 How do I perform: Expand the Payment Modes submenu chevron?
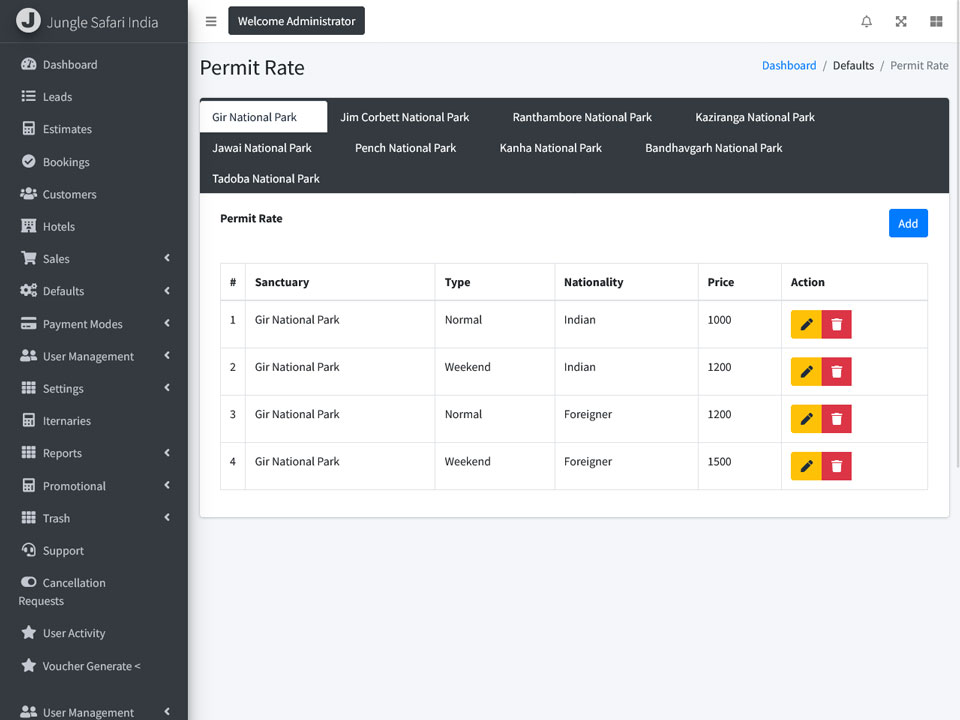tap(167, 323)
